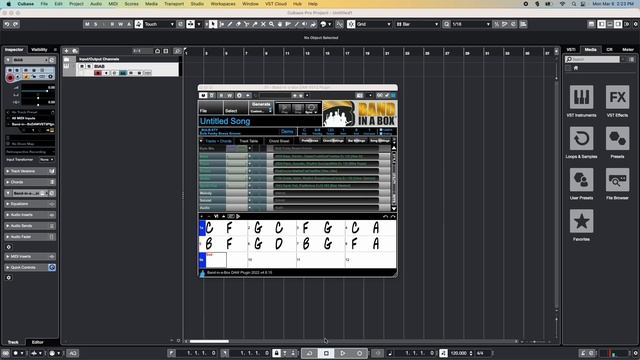Expand the Track Versions inspector section
The image size is (640, 360).
(x=30, y=171)
